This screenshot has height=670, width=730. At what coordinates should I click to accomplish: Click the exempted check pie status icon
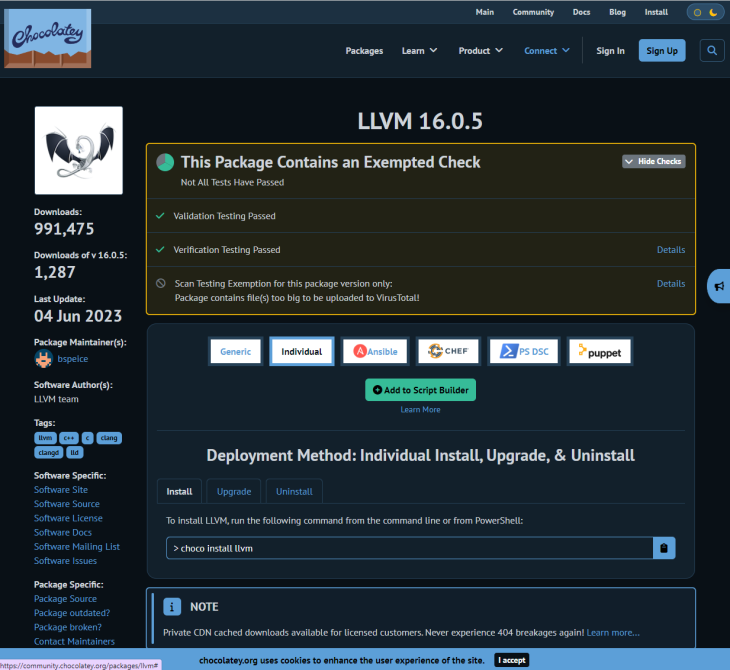[165, 162]
